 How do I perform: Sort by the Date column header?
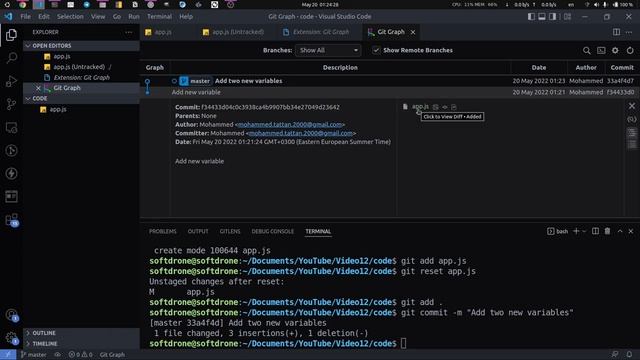coord(539,68)
